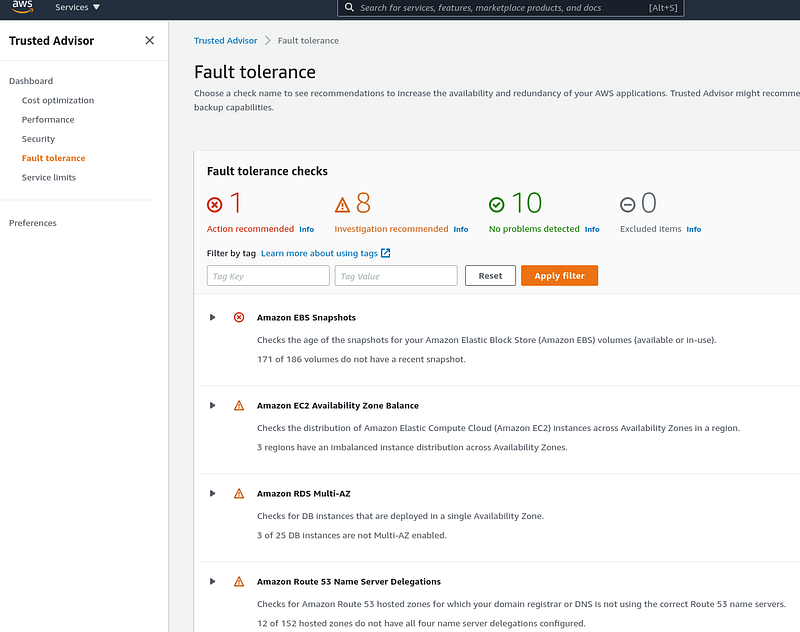Click Amazon EBS Snapshots title
Viewport: 800px width, 632px height.
[x=306, y=317]
